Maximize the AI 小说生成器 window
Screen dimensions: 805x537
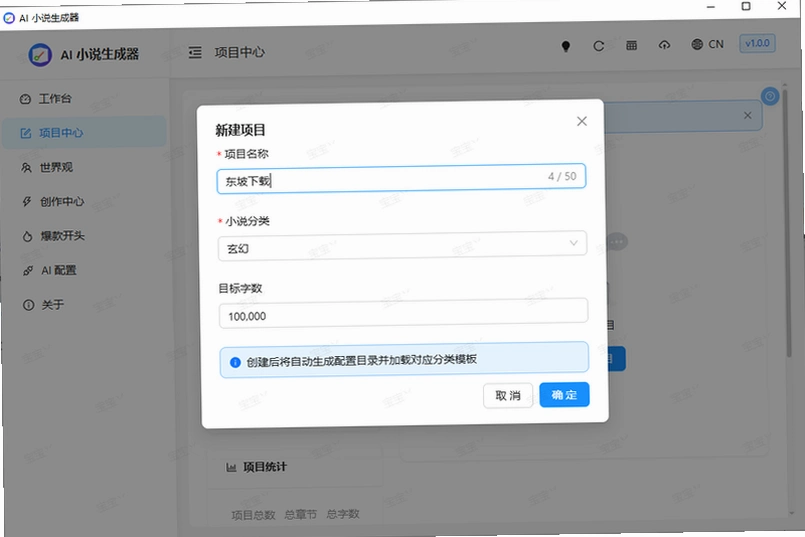(x=746, y=6)
